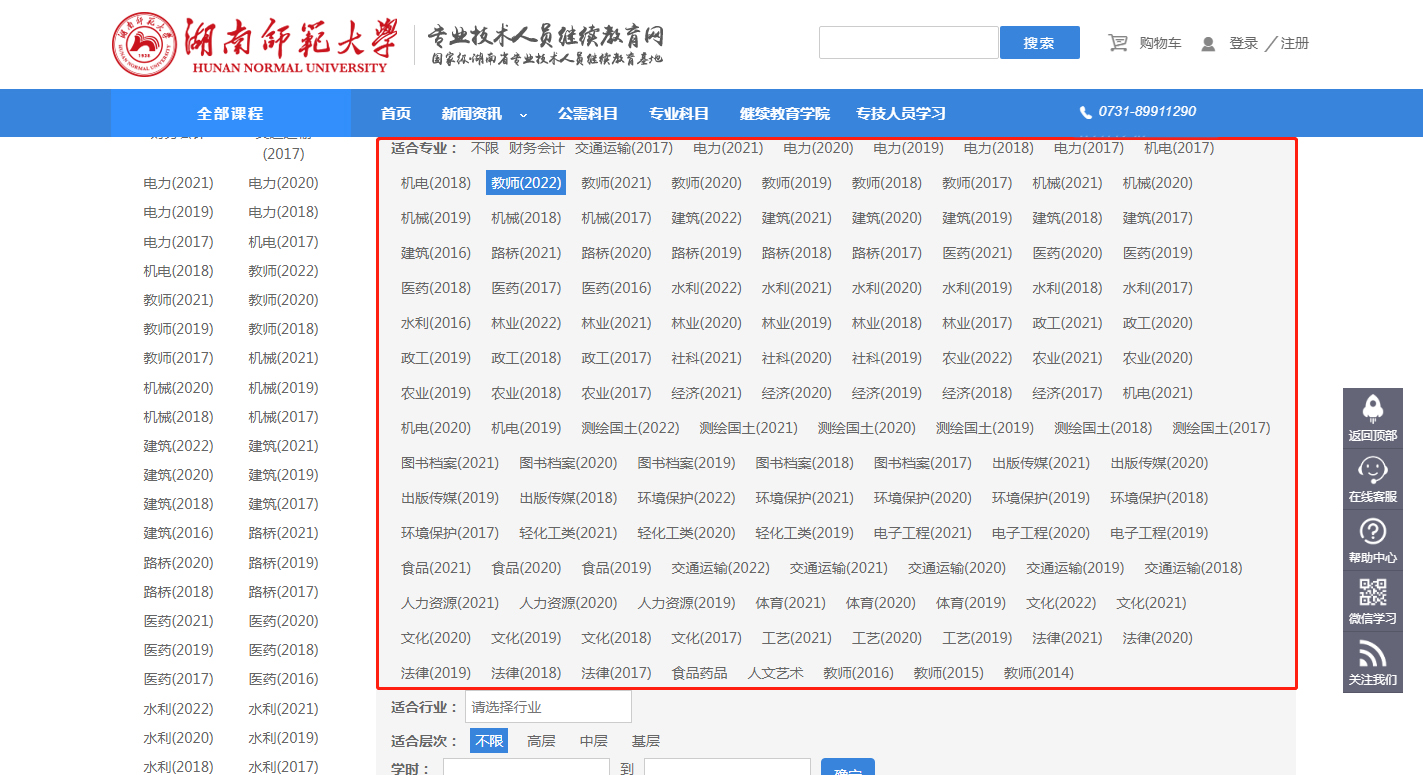
Task: Open the help center question icon
Action: 1373,531
